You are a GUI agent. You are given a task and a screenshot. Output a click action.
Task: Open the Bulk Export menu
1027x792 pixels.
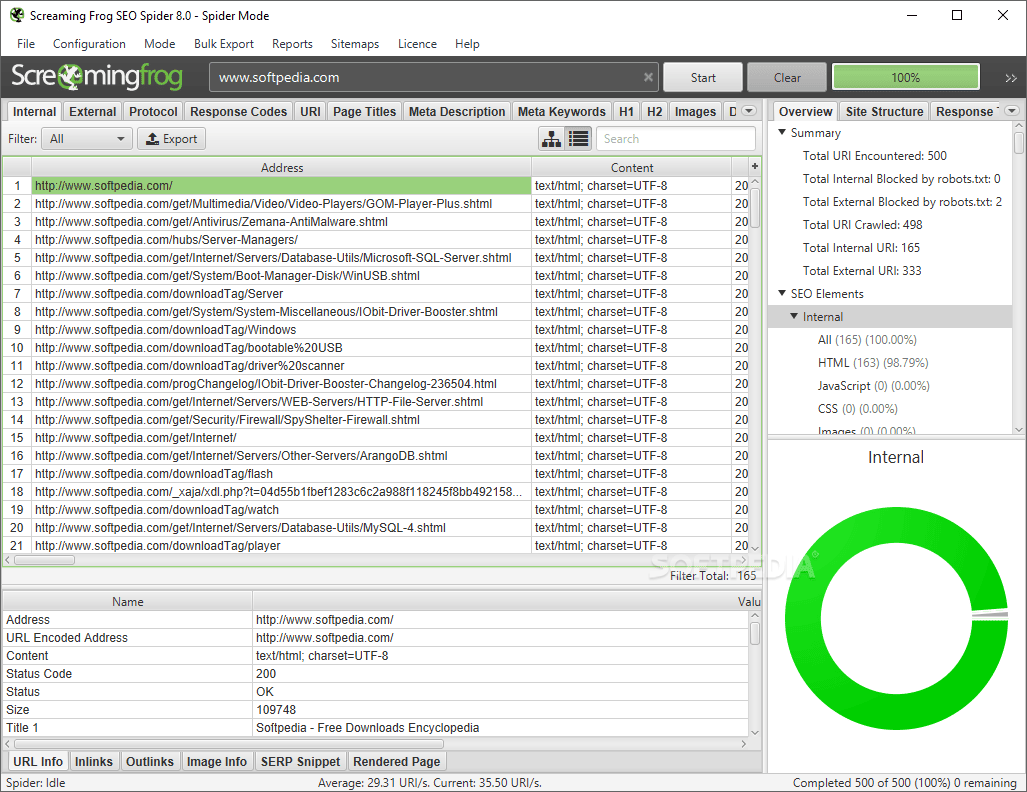click(224, 44)
